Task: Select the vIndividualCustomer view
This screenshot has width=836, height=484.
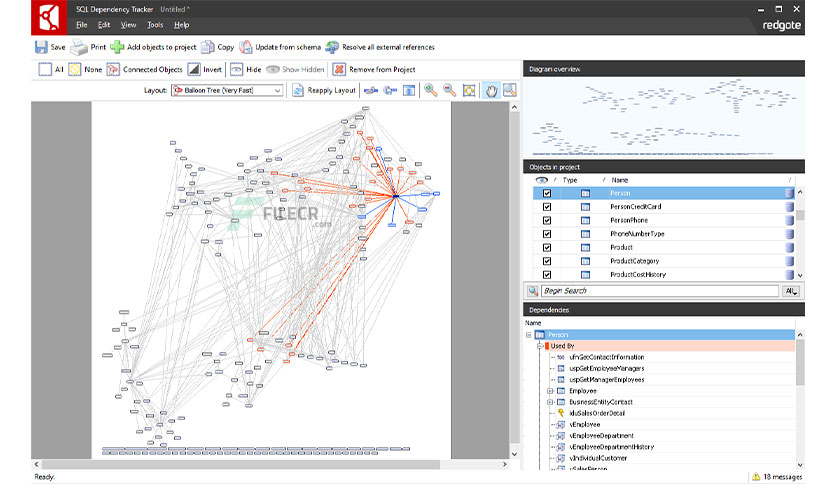Action: (x=598, y=458)
